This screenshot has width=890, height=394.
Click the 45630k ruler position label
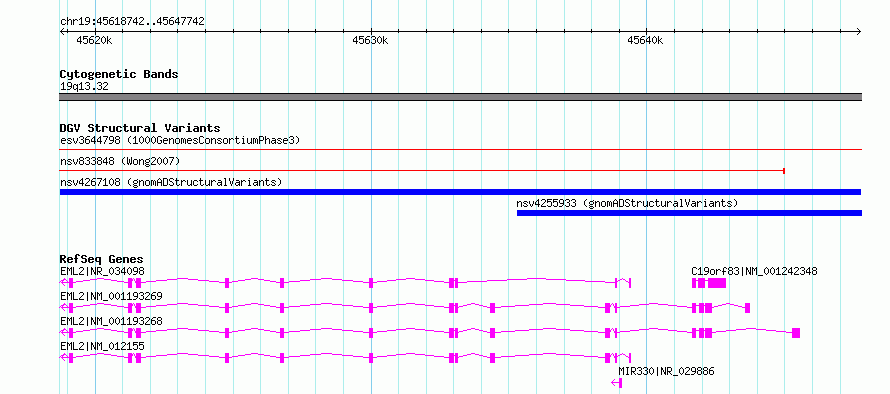click(x=370, y=41)
